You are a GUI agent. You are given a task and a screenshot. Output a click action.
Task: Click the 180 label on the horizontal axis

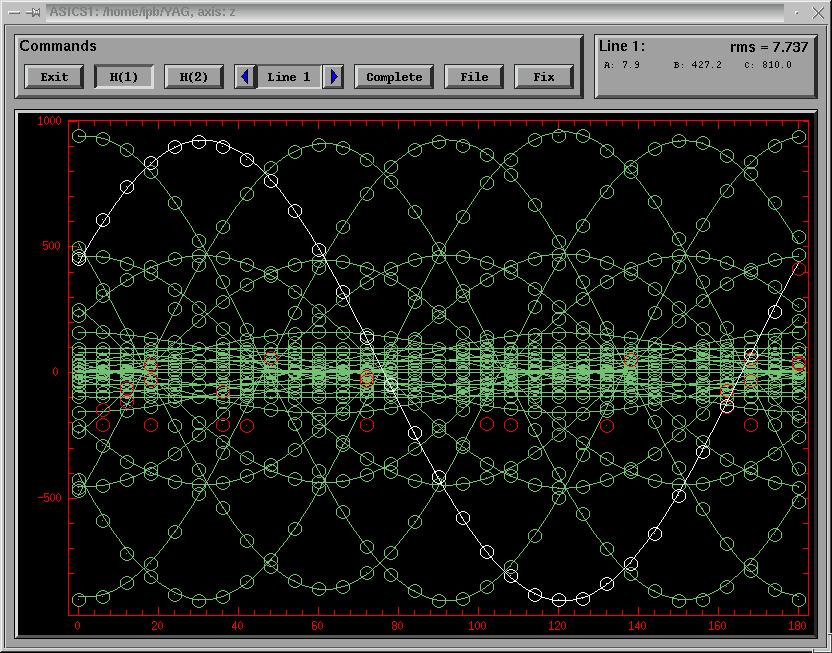(798, 626)
